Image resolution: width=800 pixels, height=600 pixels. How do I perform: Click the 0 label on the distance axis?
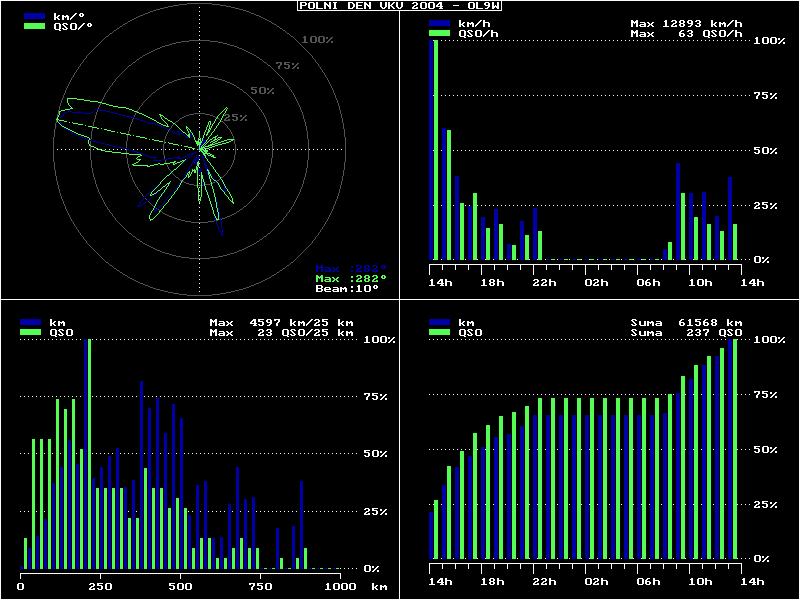pos(21,587)
